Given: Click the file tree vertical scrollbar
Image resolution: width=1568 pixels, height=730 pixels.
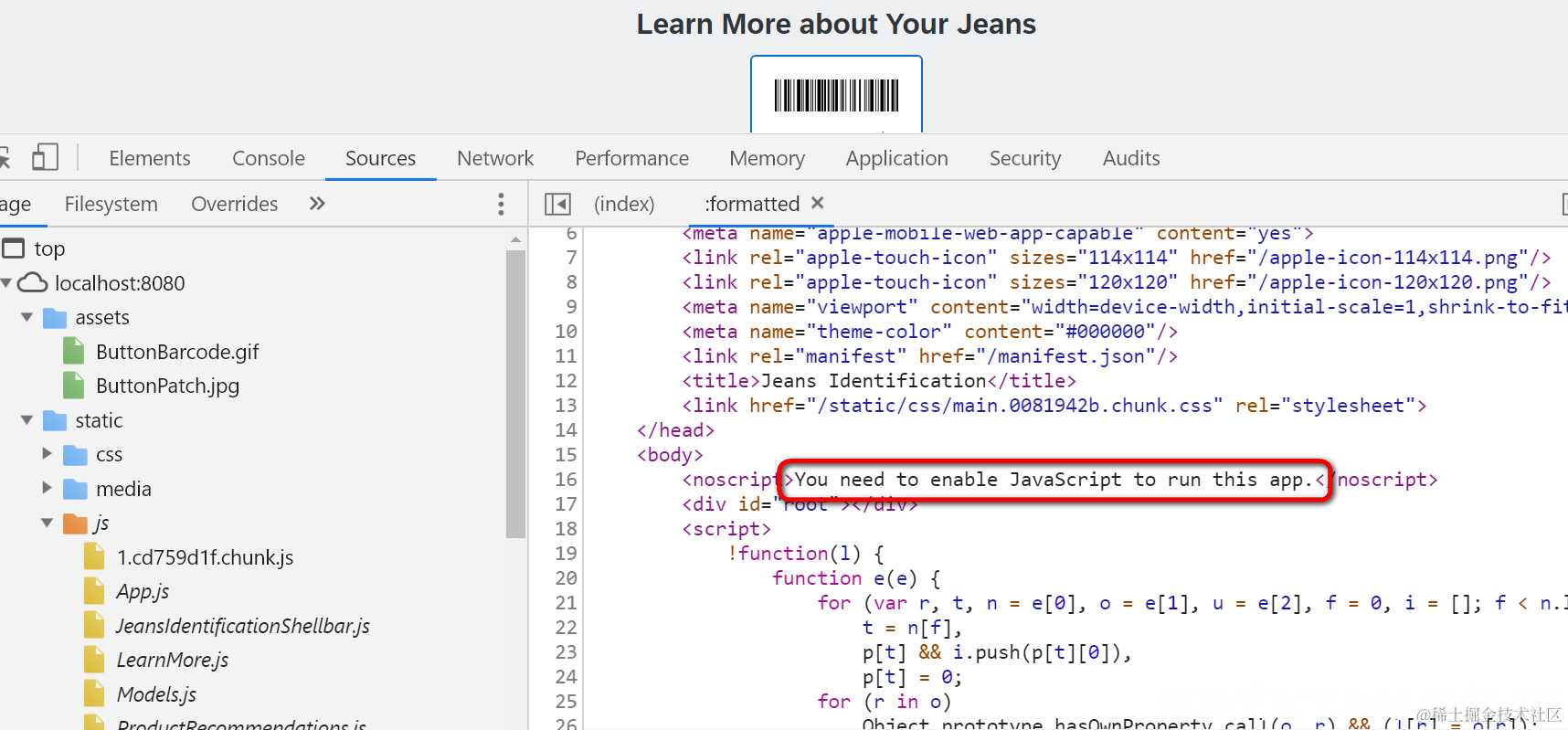Looking at the screenshot, I should point(515,393).
